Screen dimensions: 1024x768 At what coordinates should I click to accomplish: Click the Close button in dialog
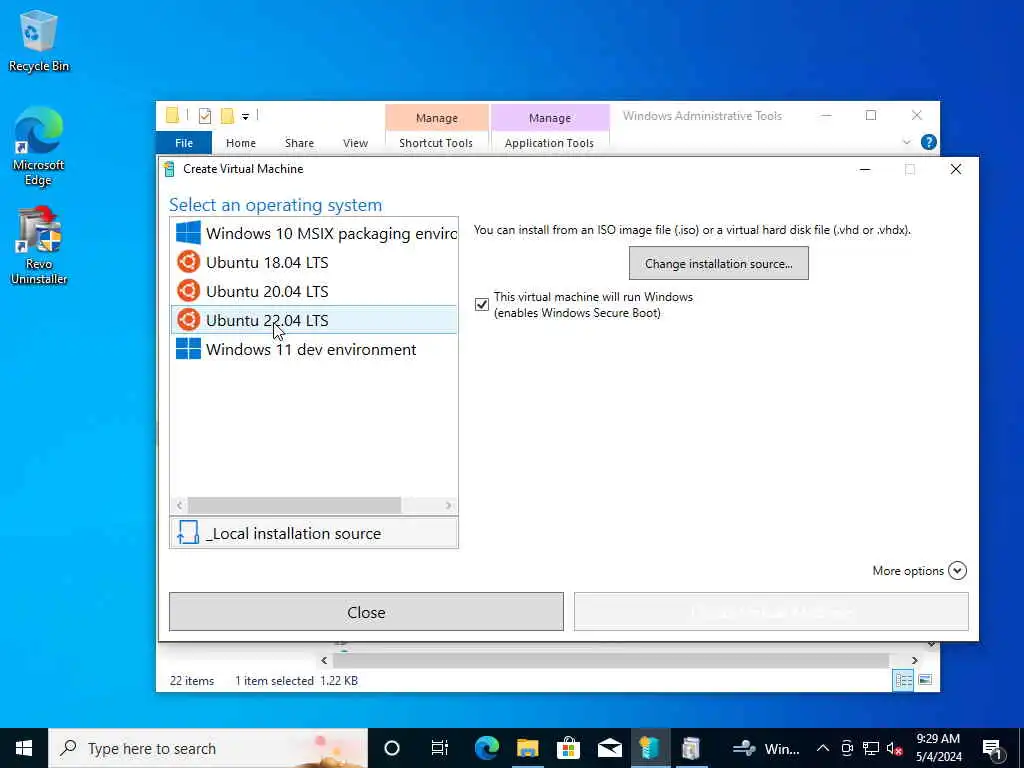[x=366, y=612]
